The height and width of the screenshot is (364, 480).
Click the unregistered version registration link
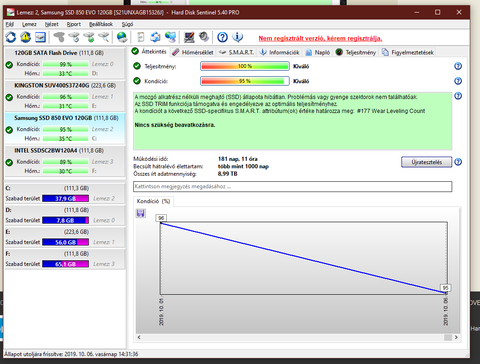tap(320, 38)
